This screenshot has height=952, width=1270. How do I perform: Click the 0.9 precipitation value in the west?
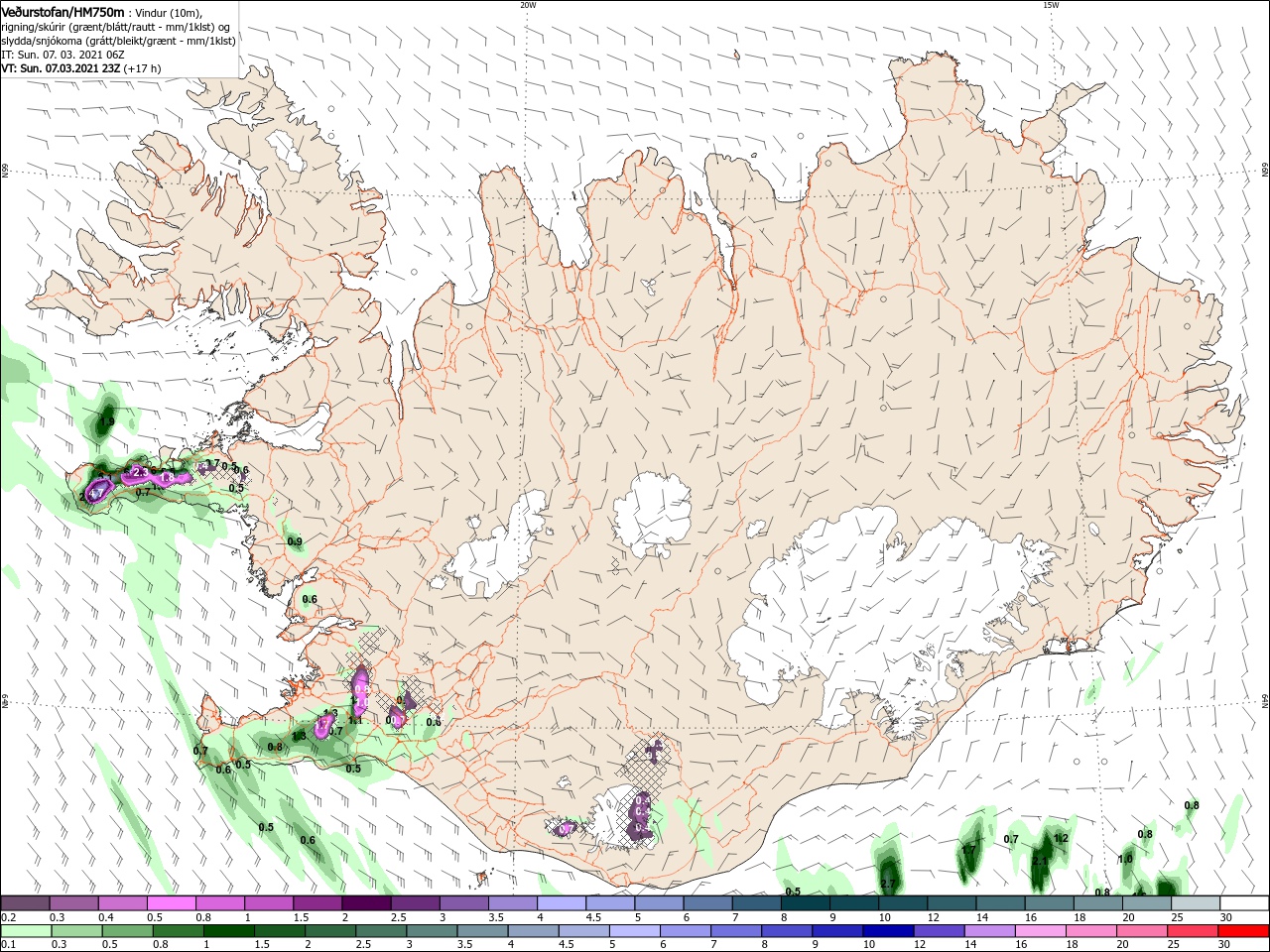click(x=295, y=541)
